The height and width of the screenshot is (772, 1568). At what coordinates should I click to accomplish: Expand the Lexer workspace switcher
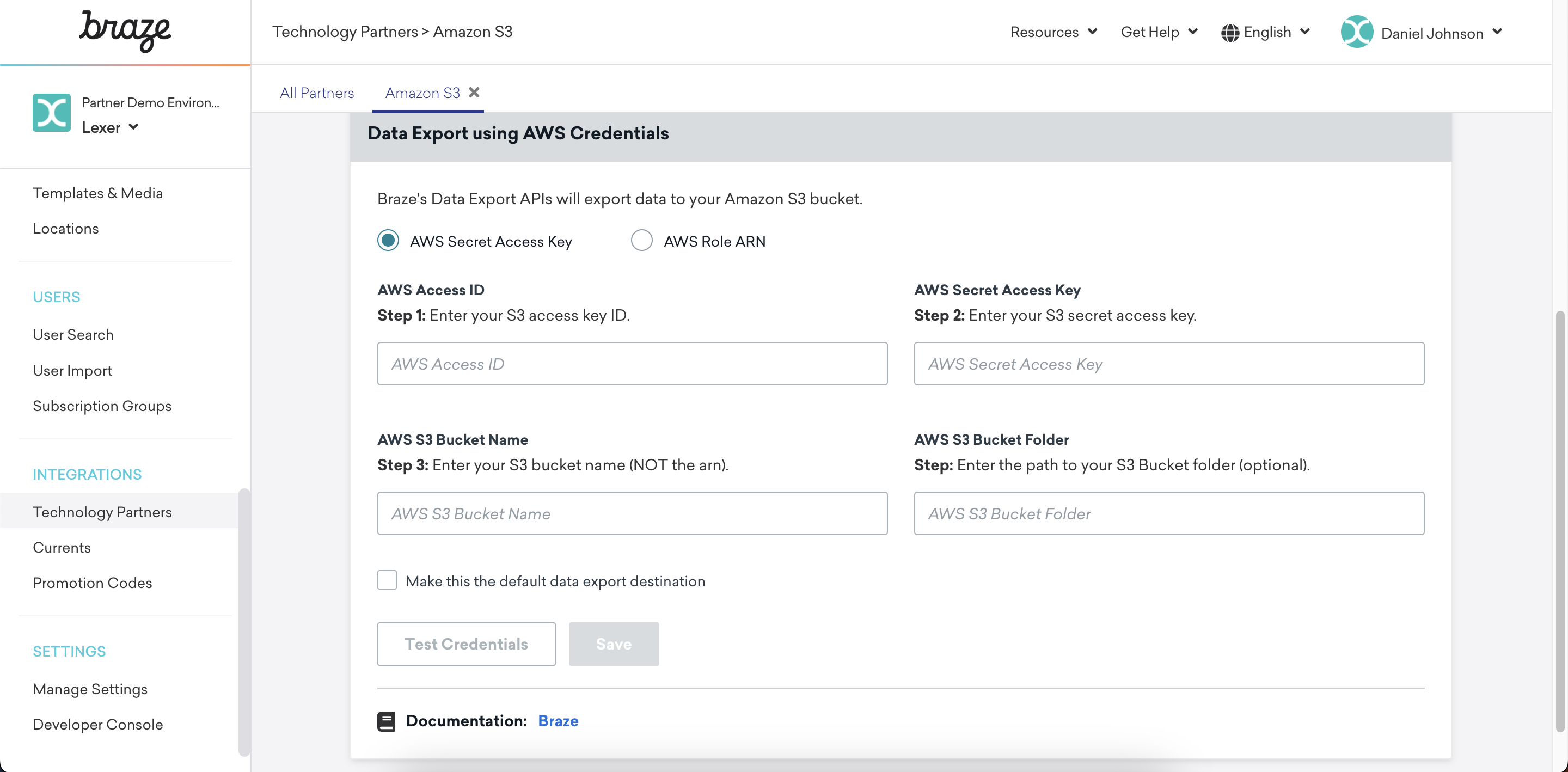point(110,127)
